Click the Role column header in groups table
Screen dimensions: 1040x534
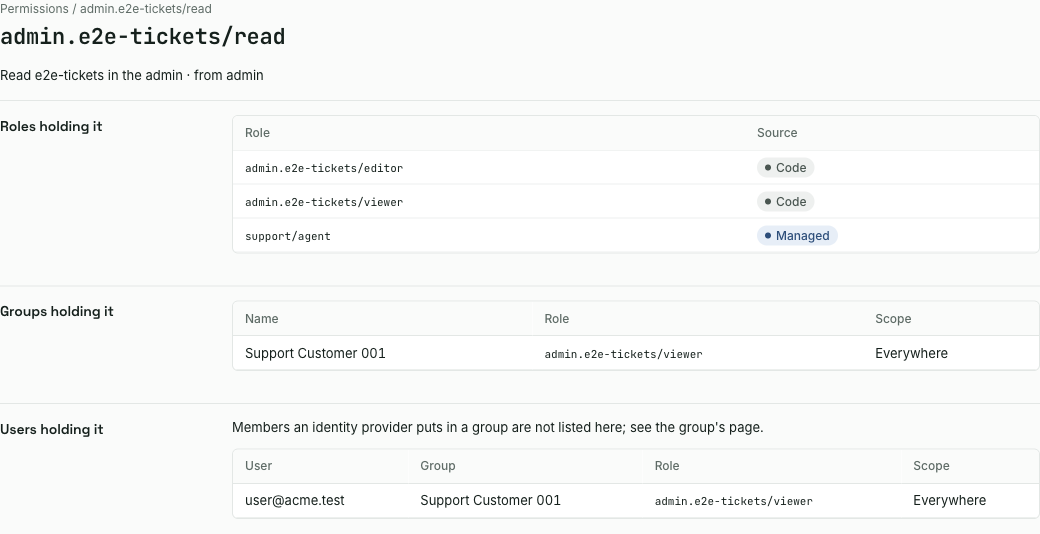(556, 318)
